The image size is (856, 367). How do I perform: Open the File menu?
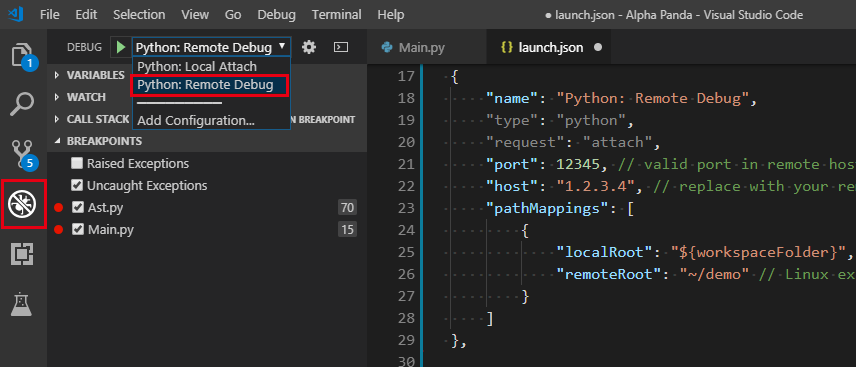(50, 15)
